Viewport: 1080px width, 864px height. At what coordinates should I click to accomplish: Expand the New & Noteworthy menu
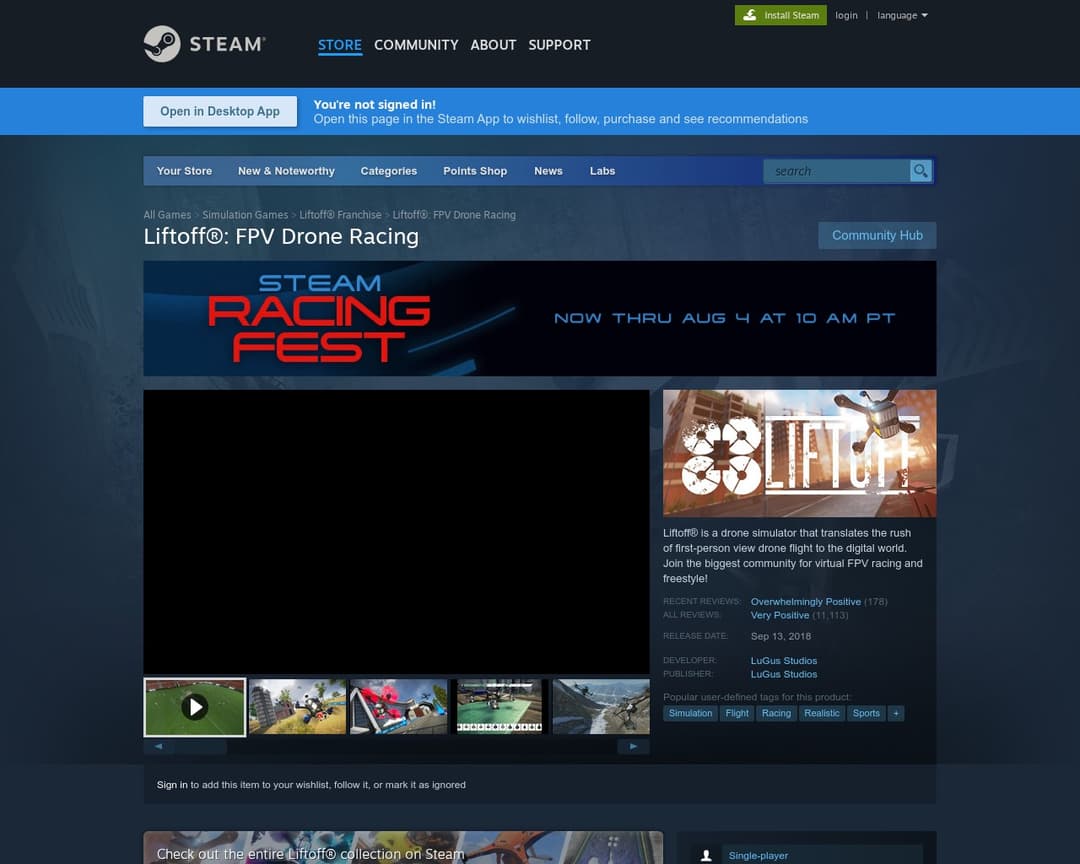pos(286,171)
